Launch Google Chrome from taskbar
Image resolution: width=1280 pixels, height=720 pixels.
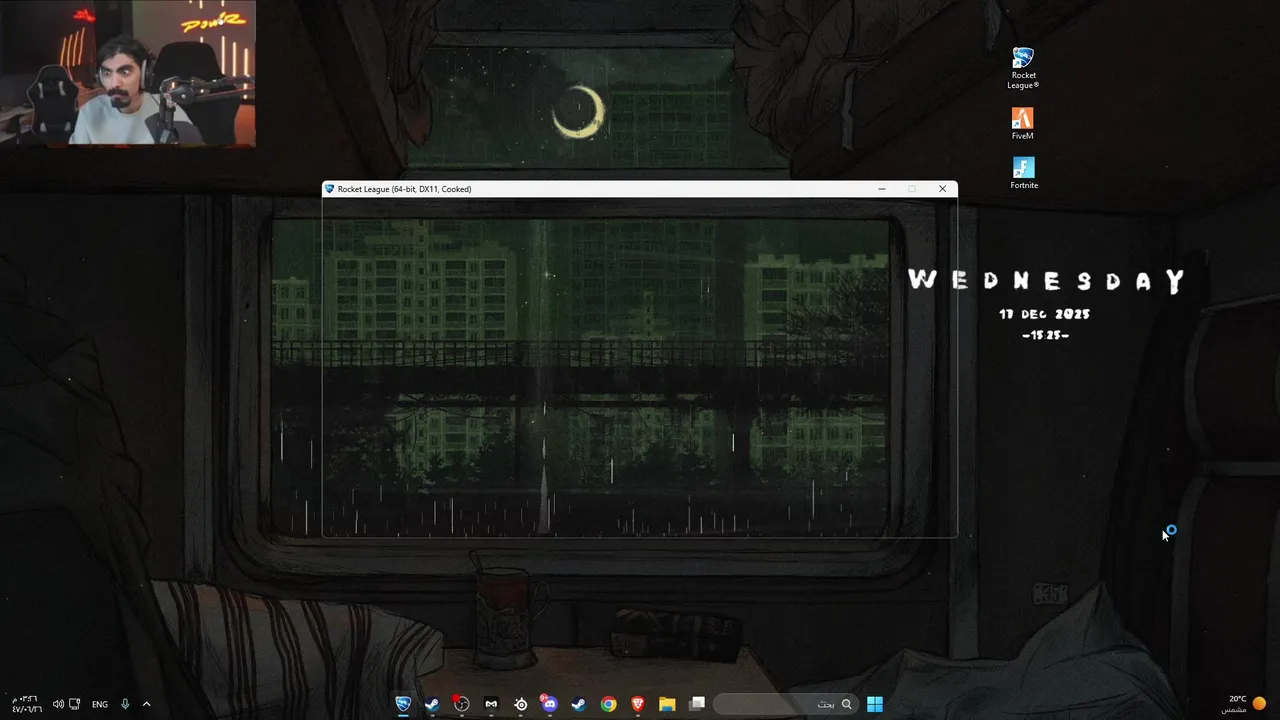pos(608,704)
